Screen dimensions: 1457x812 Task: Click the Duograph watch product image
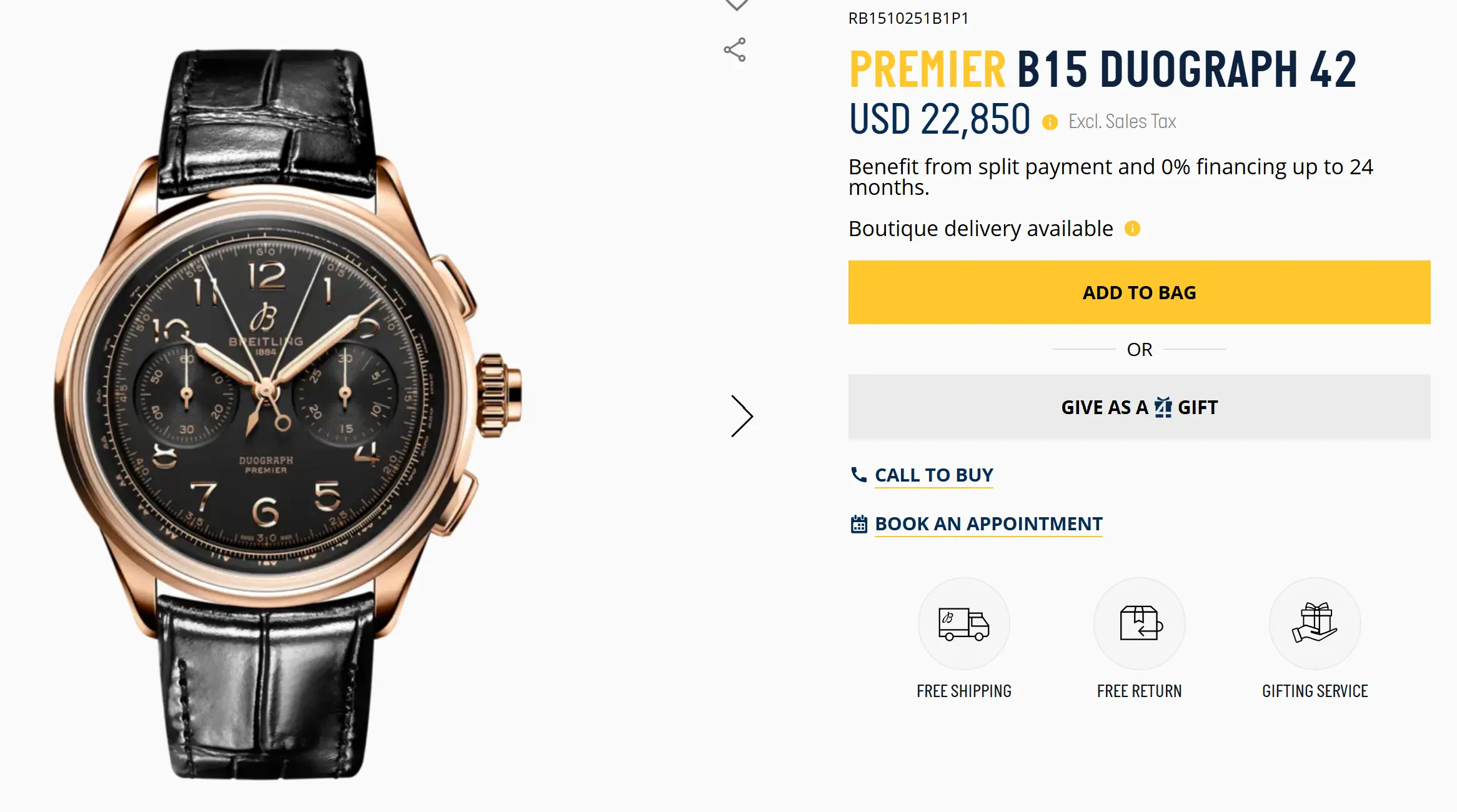tap(287, 412)
